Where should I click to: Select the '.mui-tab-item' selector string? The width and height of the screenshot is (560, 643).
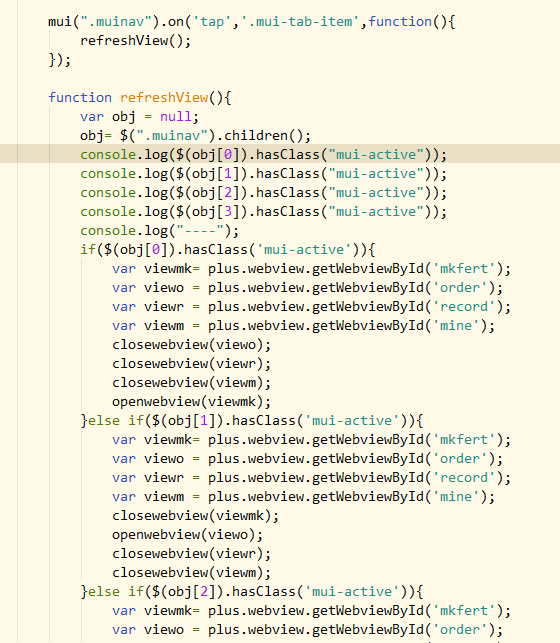coord(300,21)
